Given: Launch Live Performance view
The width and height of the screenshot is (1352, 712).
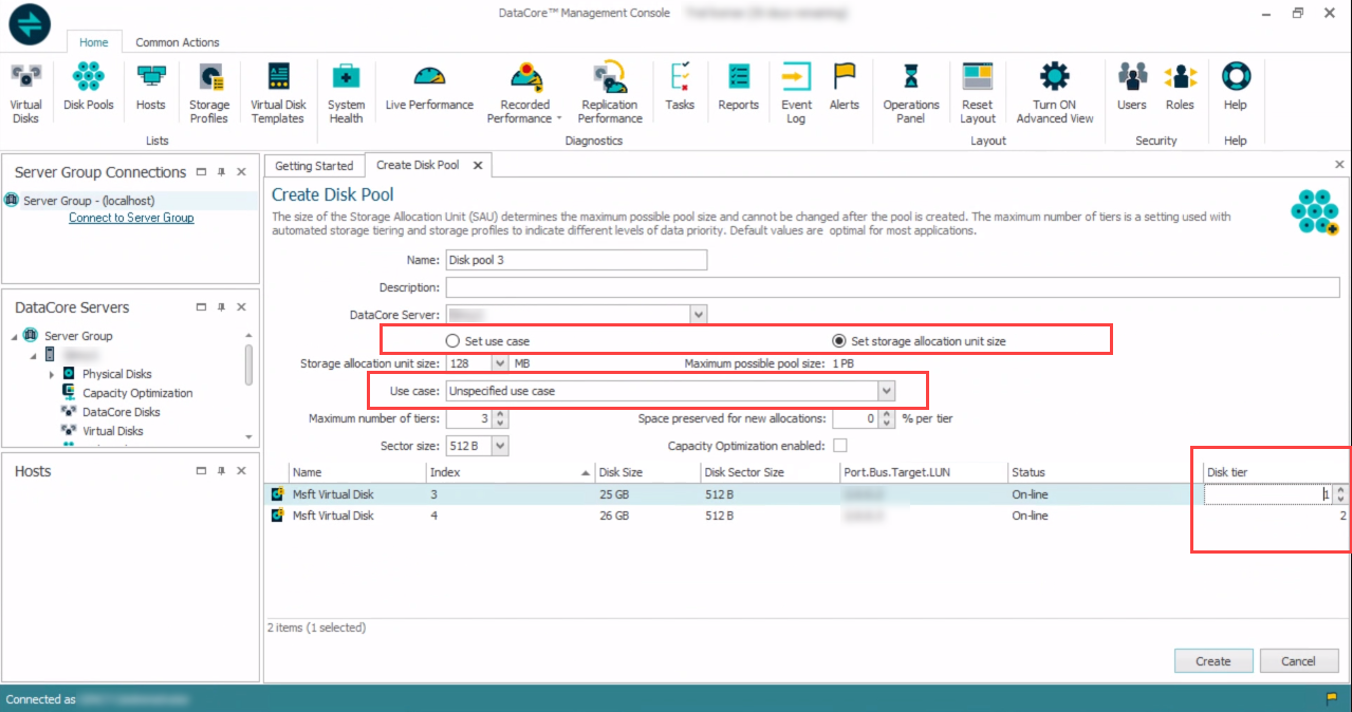Looking at the screenshot, I should coord(430,86).
